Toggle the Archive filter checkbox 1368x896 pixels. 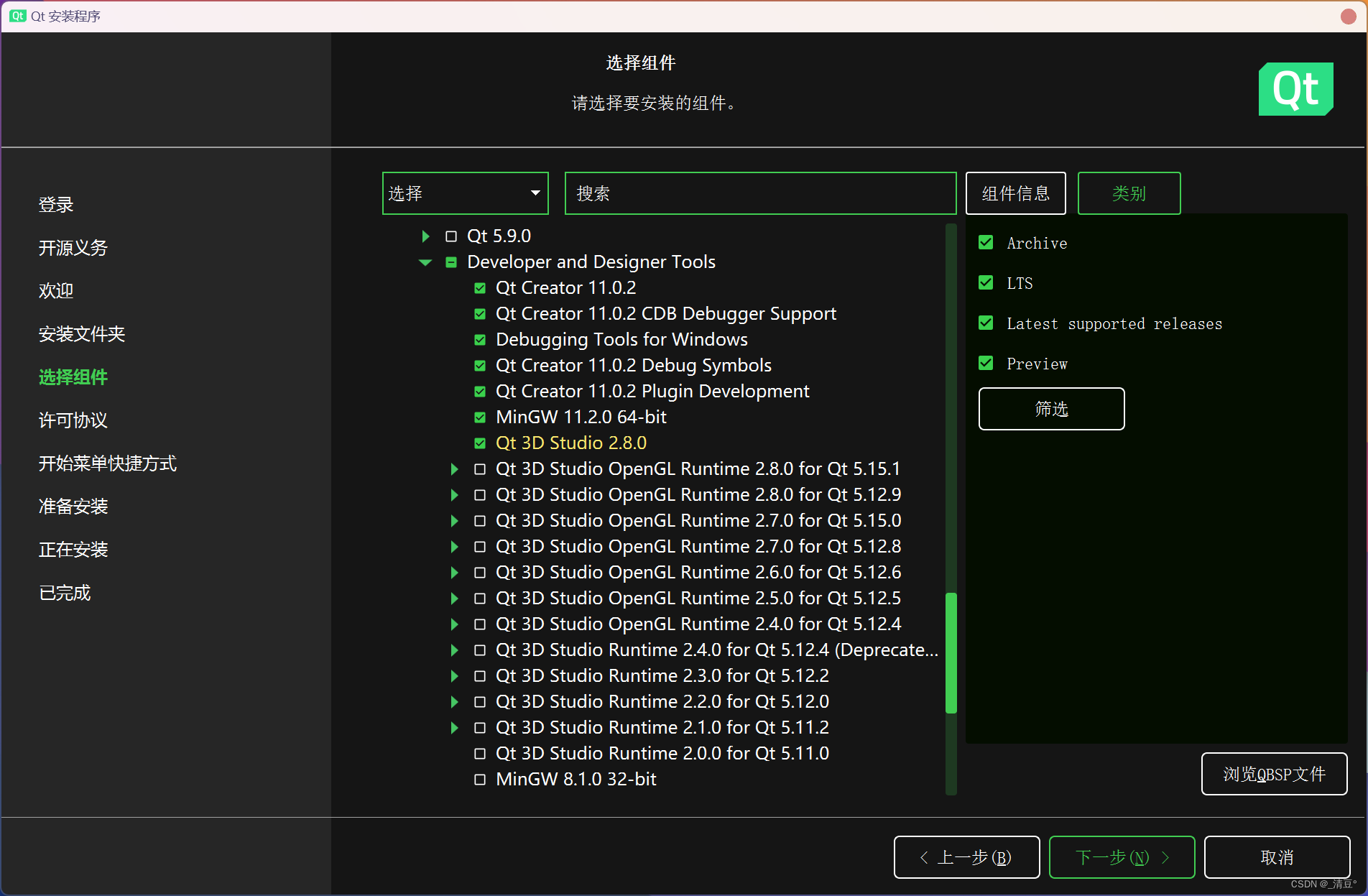pos(986,243)
